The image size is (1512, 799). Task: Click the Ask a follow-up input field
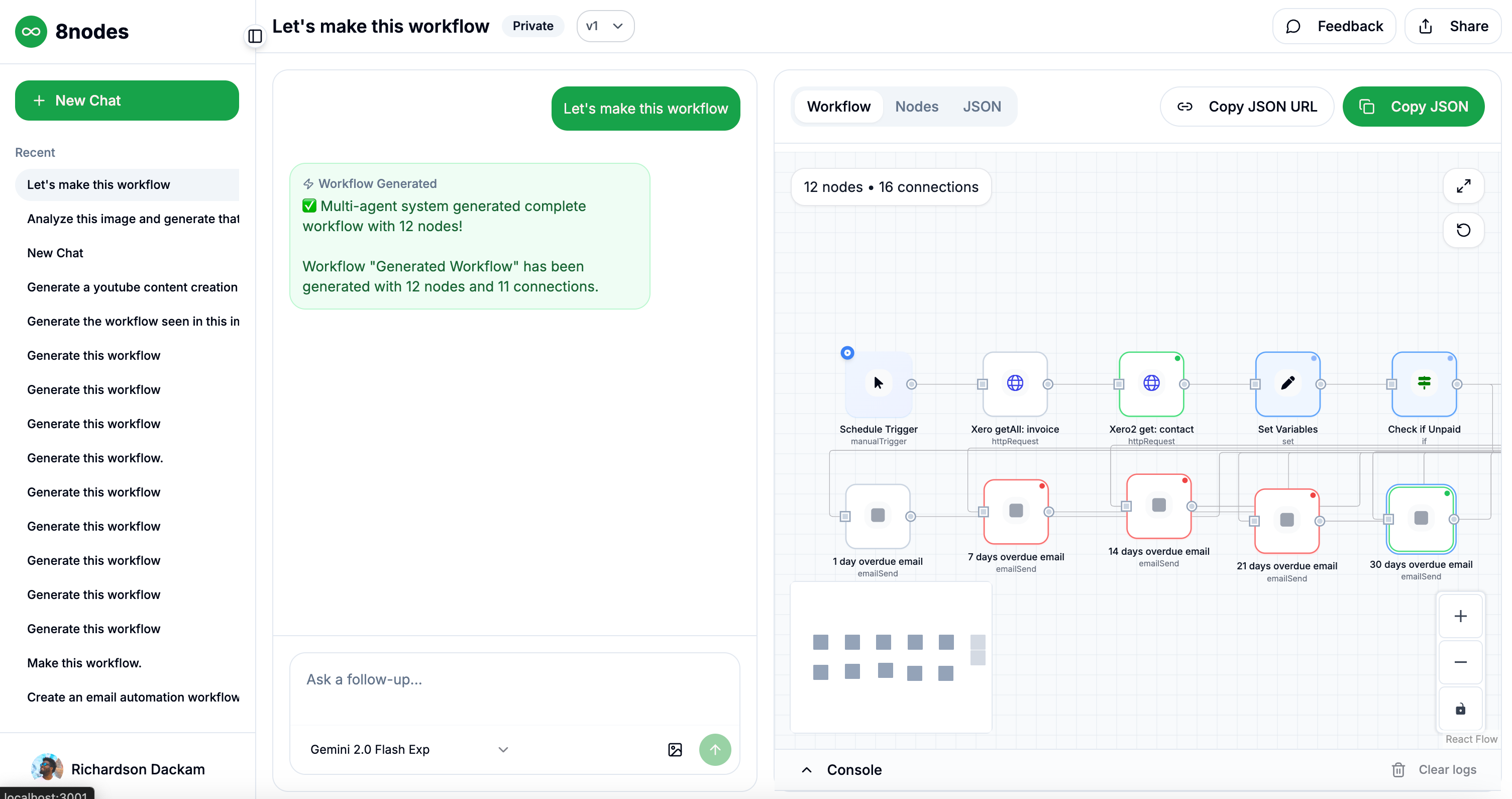coord(514,680)
